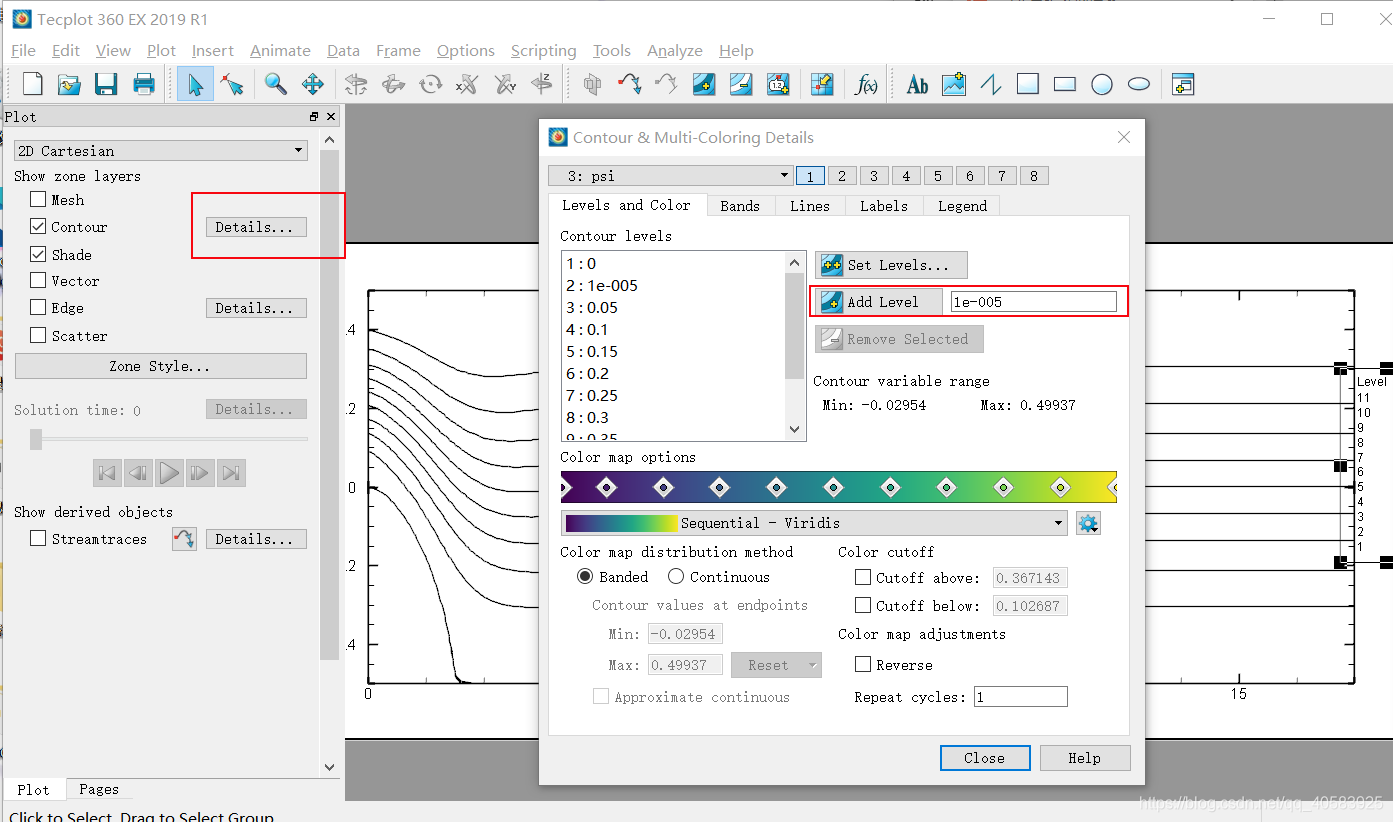Select contour group 2 button

pyautogui.click(x=842, y=176)
